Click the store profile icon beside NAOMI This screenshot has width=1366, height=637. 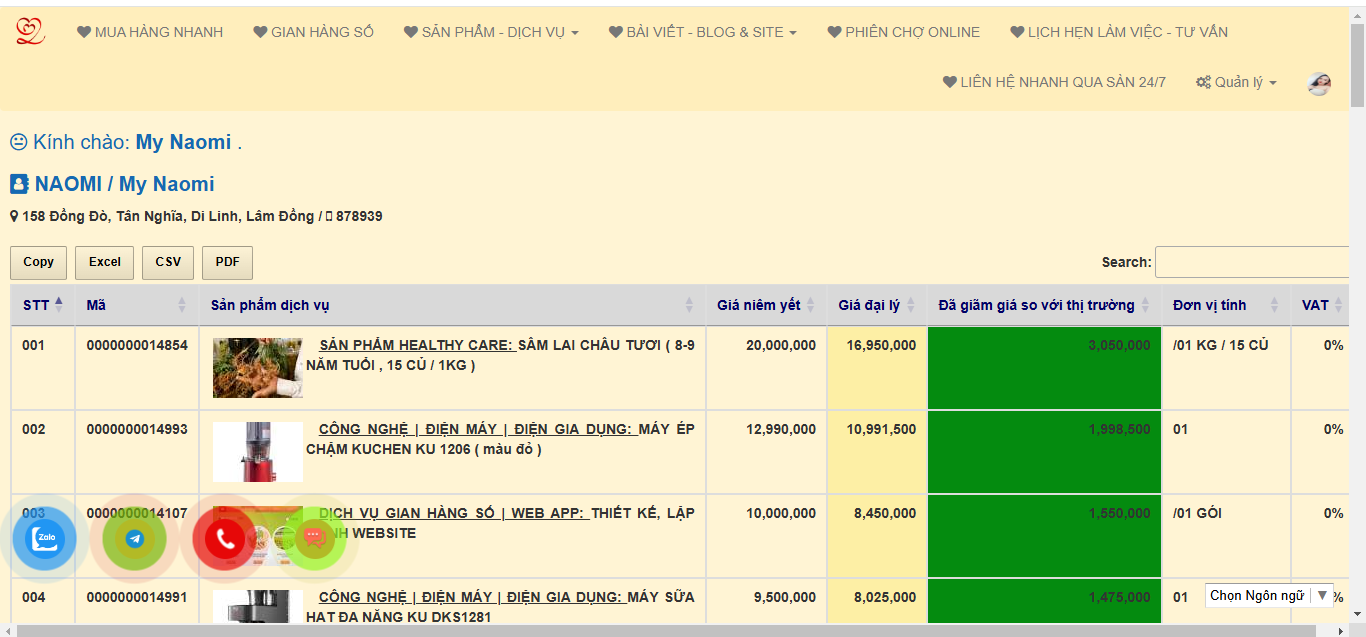(19, 184)
